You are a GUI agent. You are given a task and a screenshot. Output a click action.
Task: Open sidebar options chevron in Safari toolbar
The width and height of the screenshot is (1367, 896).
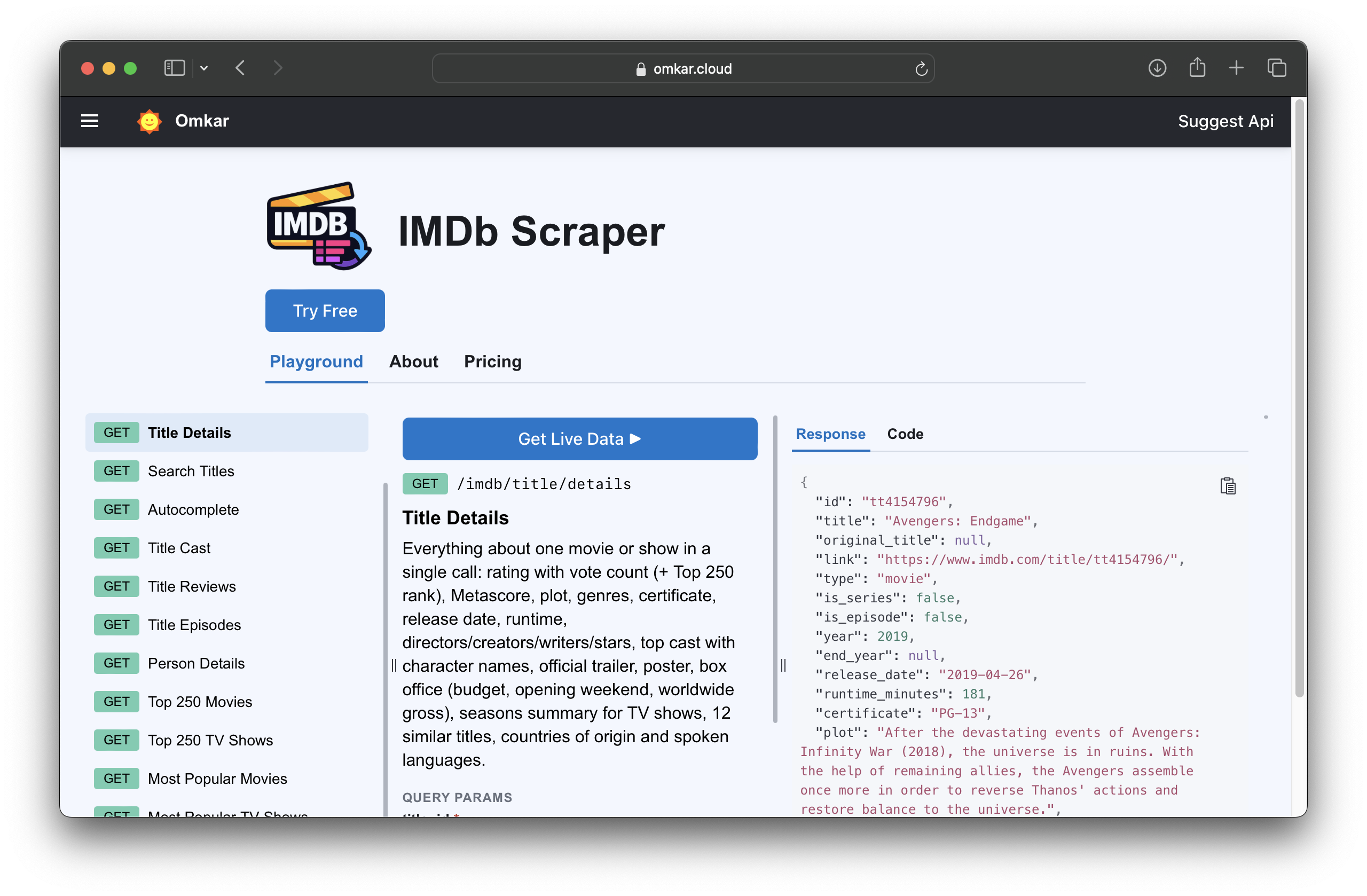[x=204, y=68]
